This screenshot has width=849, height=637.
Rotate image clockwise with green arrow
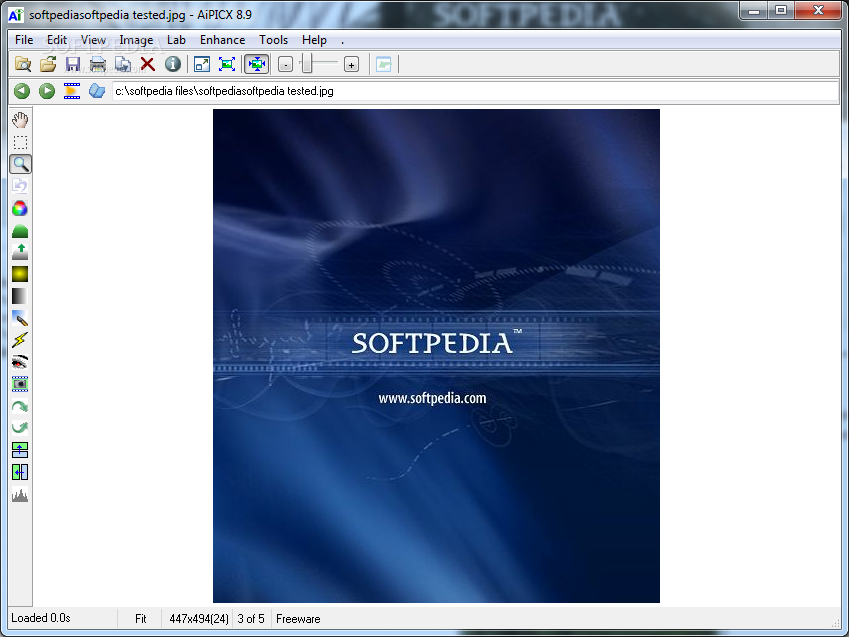coord(20,406)
